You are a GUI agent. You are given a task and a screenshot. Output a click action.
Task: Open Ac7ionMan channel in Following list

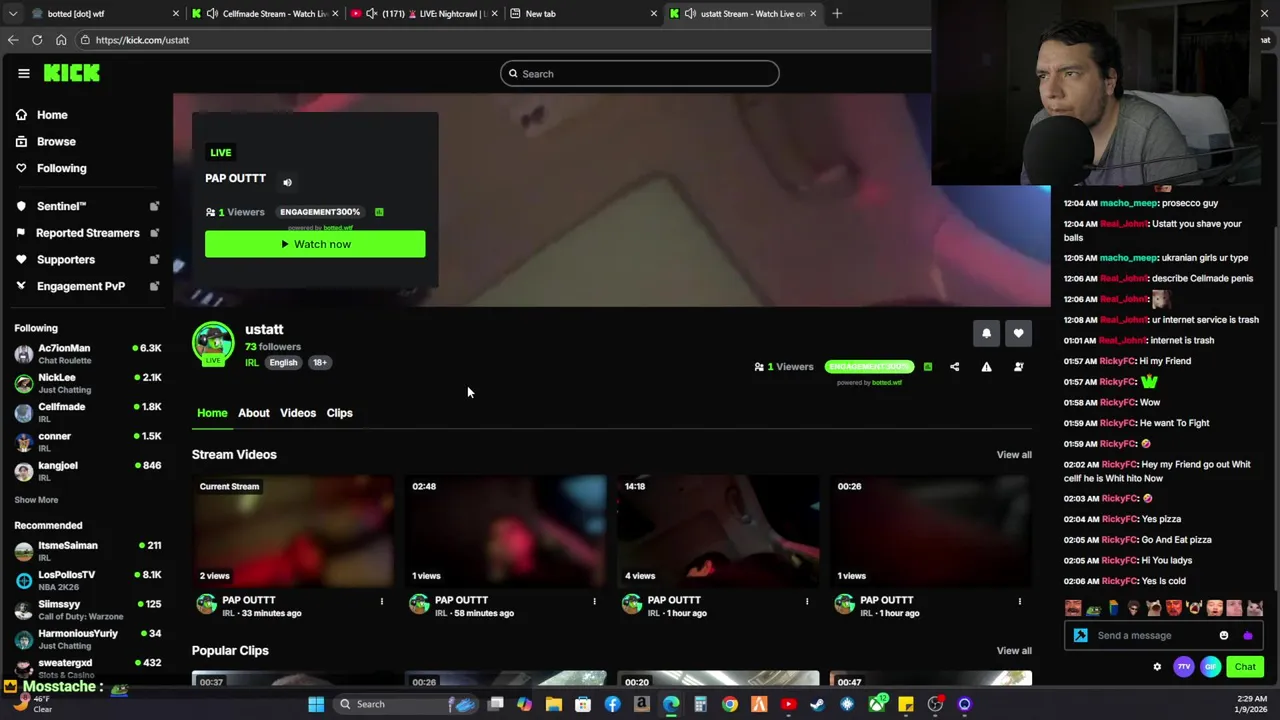pos(88,354)
